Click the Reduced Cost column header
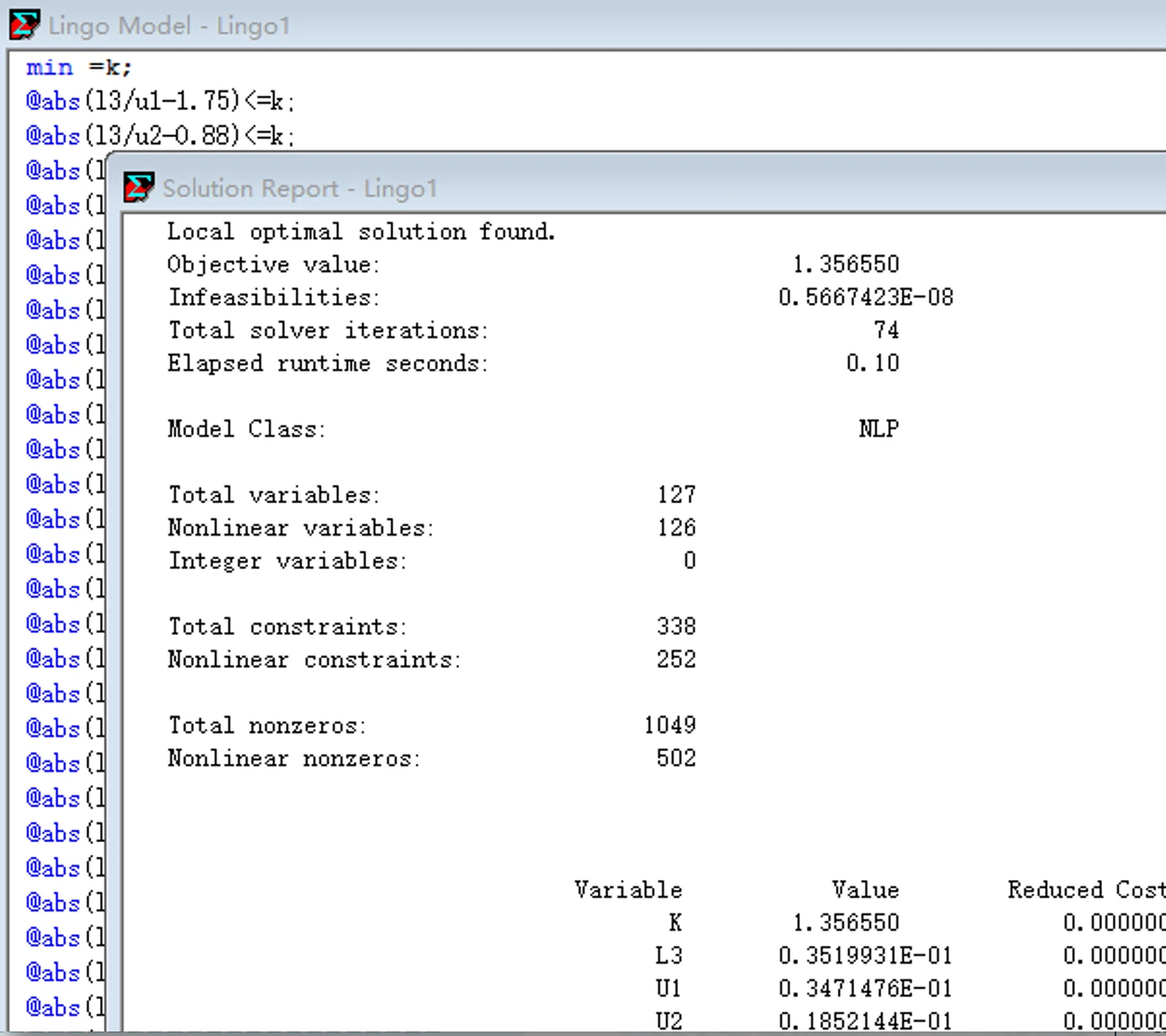 point(1087,890)
